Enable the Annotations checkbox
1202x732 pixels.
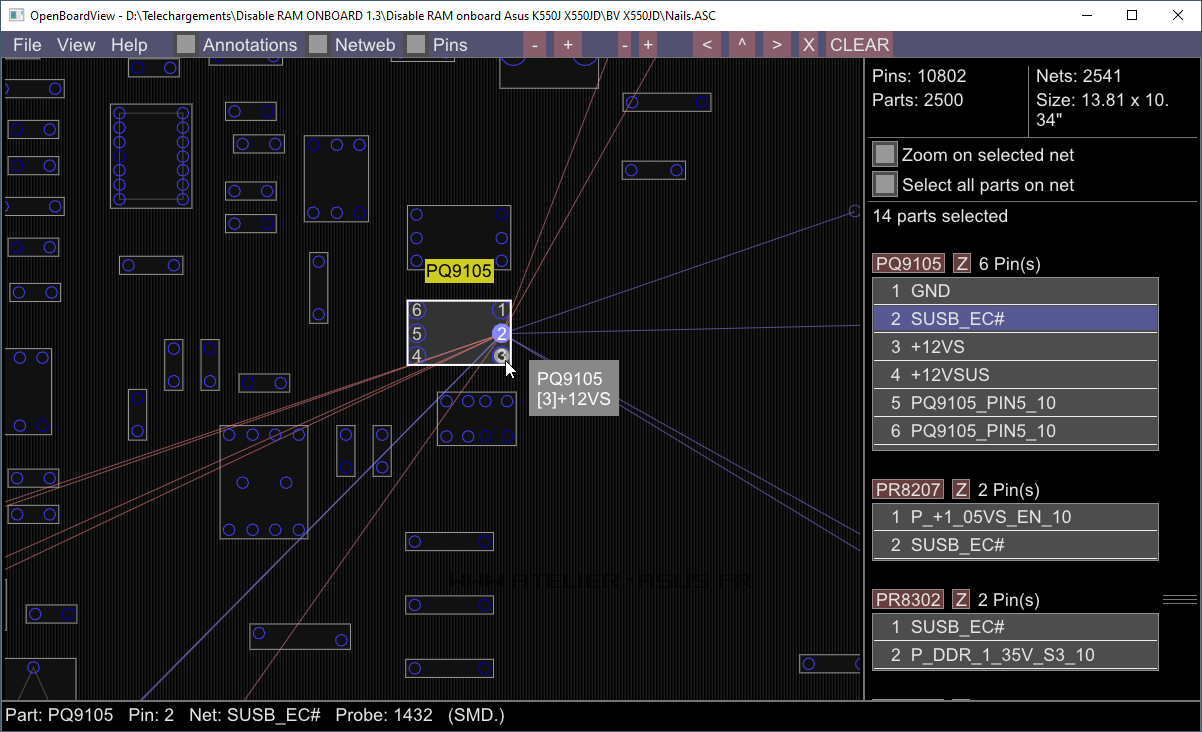click(x=186, y=45)
